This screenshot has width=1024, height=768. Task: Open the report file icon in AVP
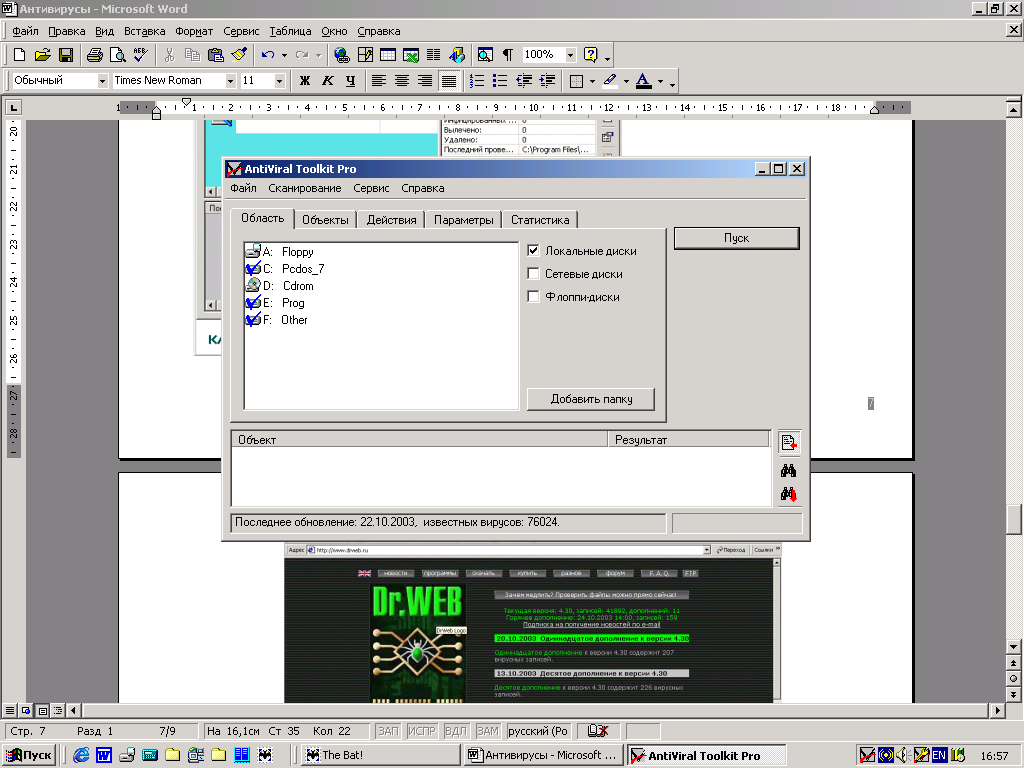pyautogui.click(x=789, y=442)
